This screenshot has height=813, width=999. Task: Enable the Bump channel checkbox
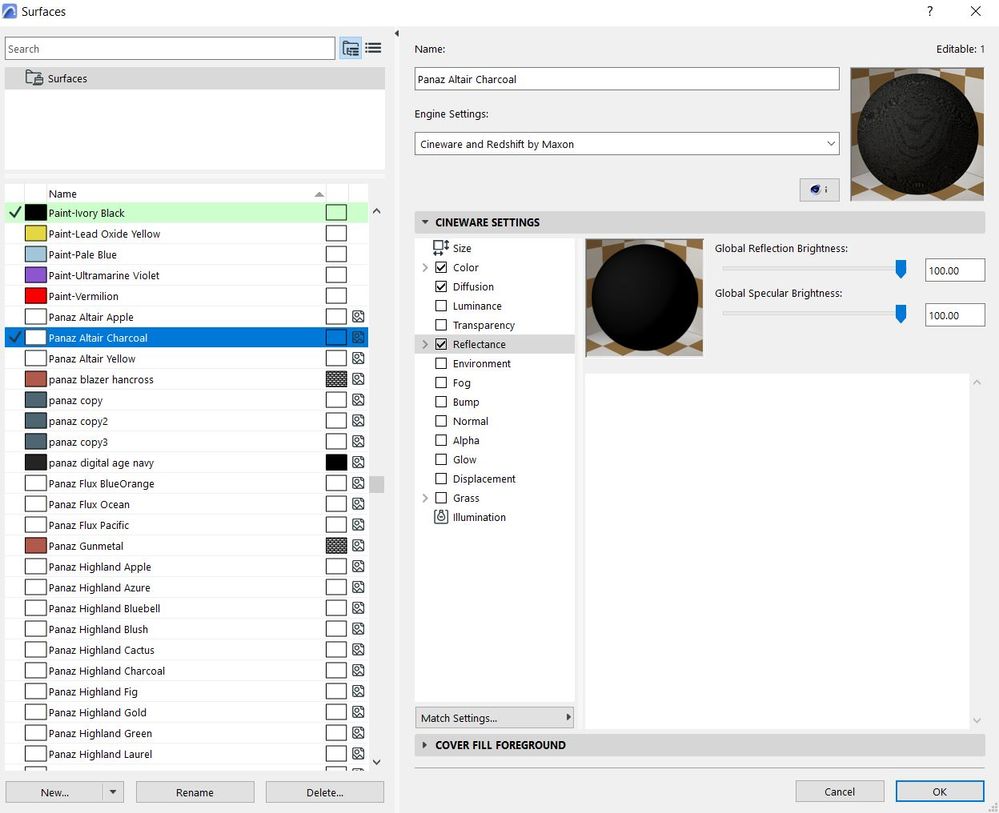441,402
